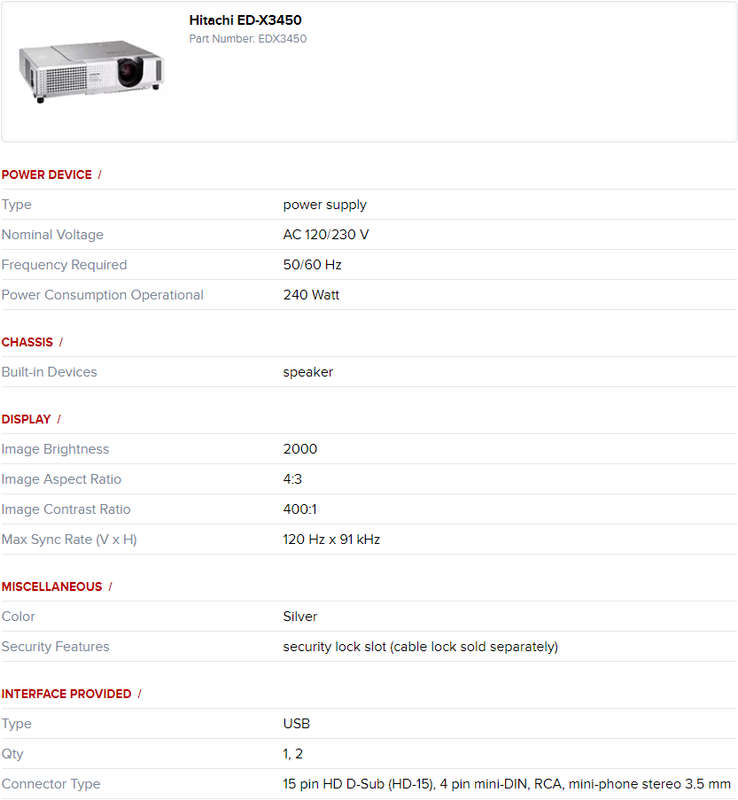
Task: Click the '400:1' contrast value
Action: tap(300, 509)
